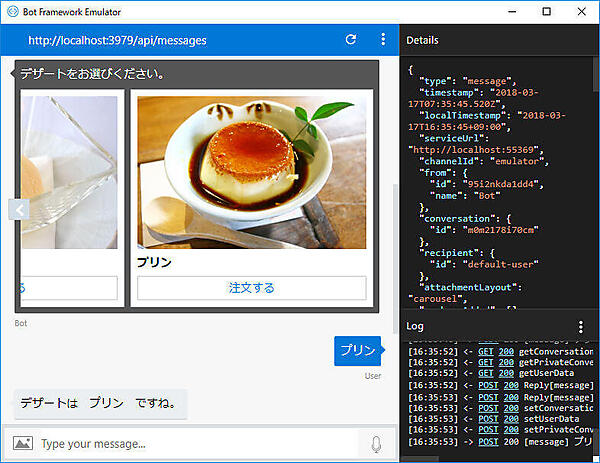
Task: Click the Log panel header label
Action: tap(415, 326)
